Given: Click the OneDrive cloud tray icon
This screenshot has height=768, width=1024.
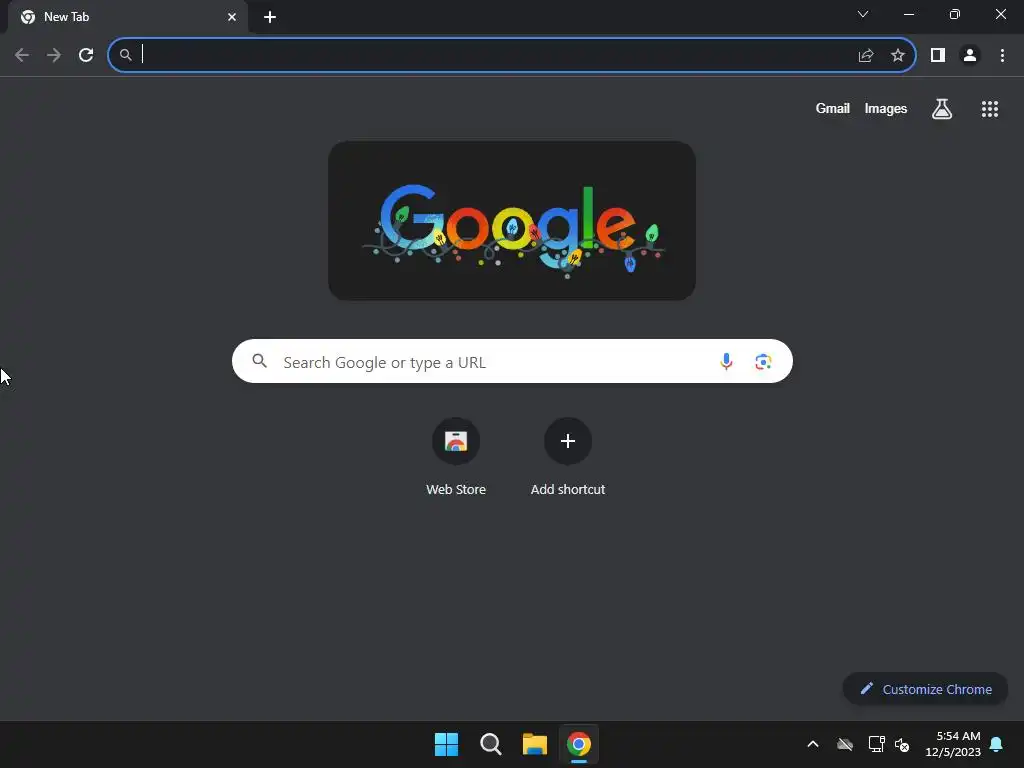Looking at the screenshot, I should coord(845,744).
